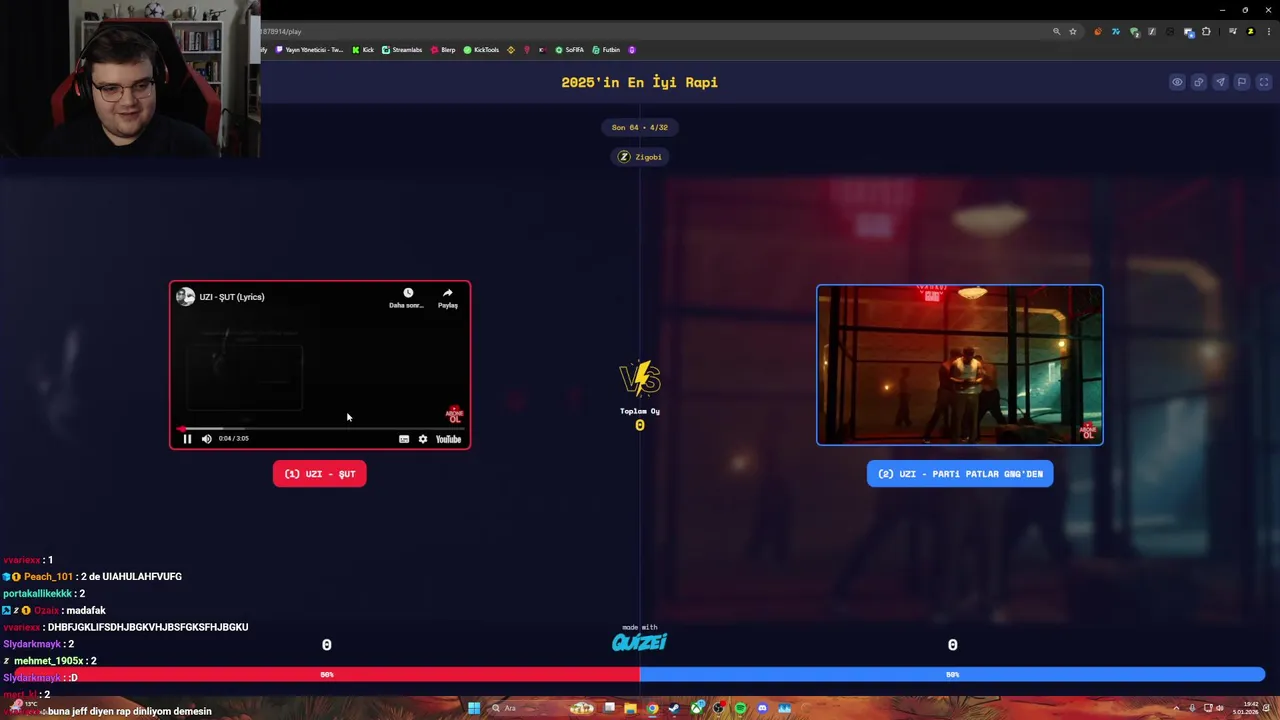Open the Kick bookmark
The height and width of the screenshot is (720, 1280).
pyautogui.click(x=362, y=50)
